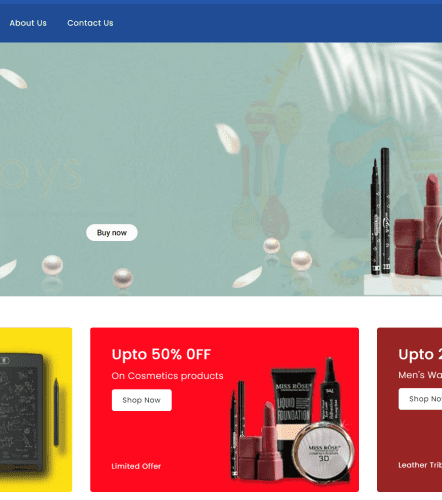Click the lipstick in the hero banner
Viewport: 442px width, 500px height.
(x=430, y=225)
